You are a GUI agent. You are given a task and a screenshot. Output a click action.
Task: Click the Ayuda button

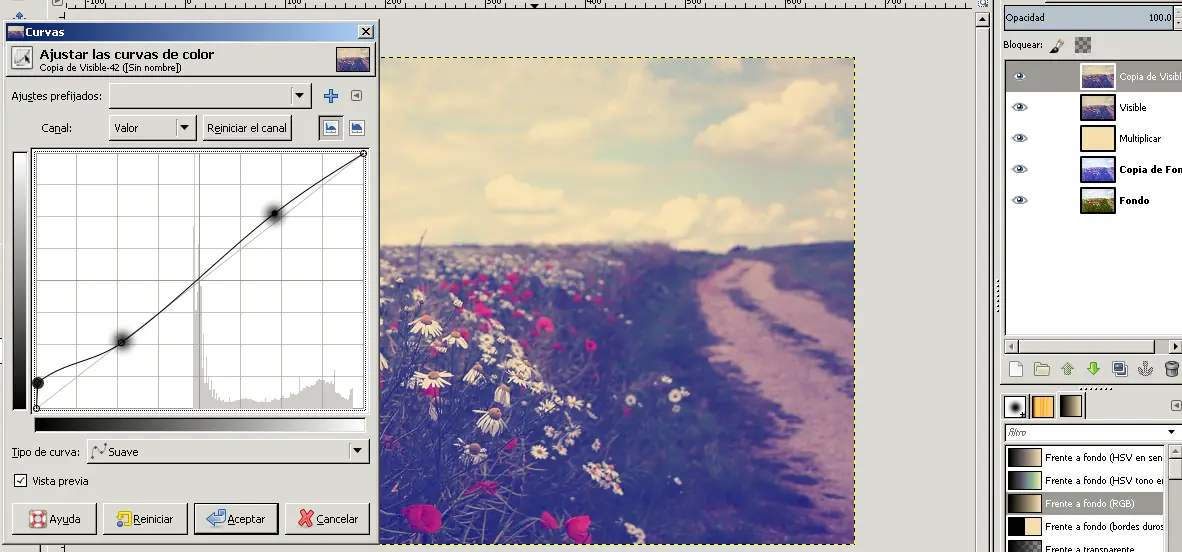tap(54, 519)
